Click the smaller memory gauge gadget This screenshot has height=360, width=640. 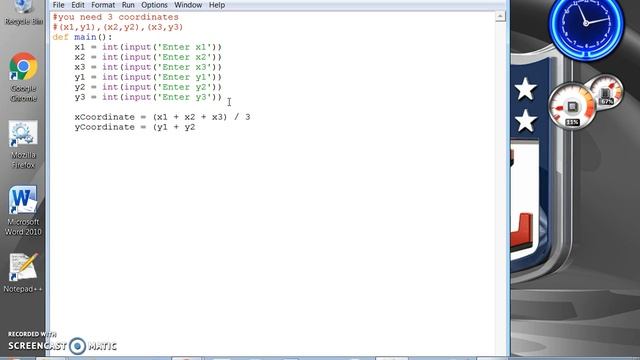607,91
